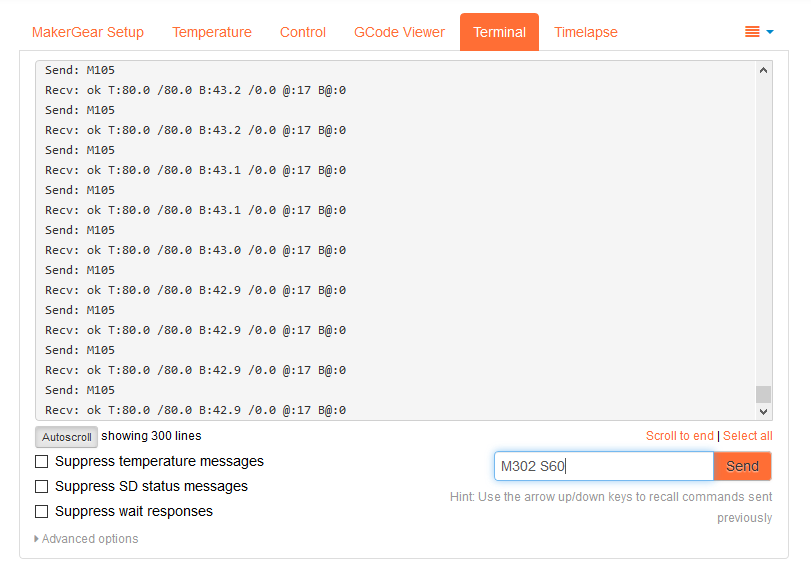The height and width of the screenshot is (576, 811).
Task: Switch to the Temperature tab
Action: click(212, 32)
